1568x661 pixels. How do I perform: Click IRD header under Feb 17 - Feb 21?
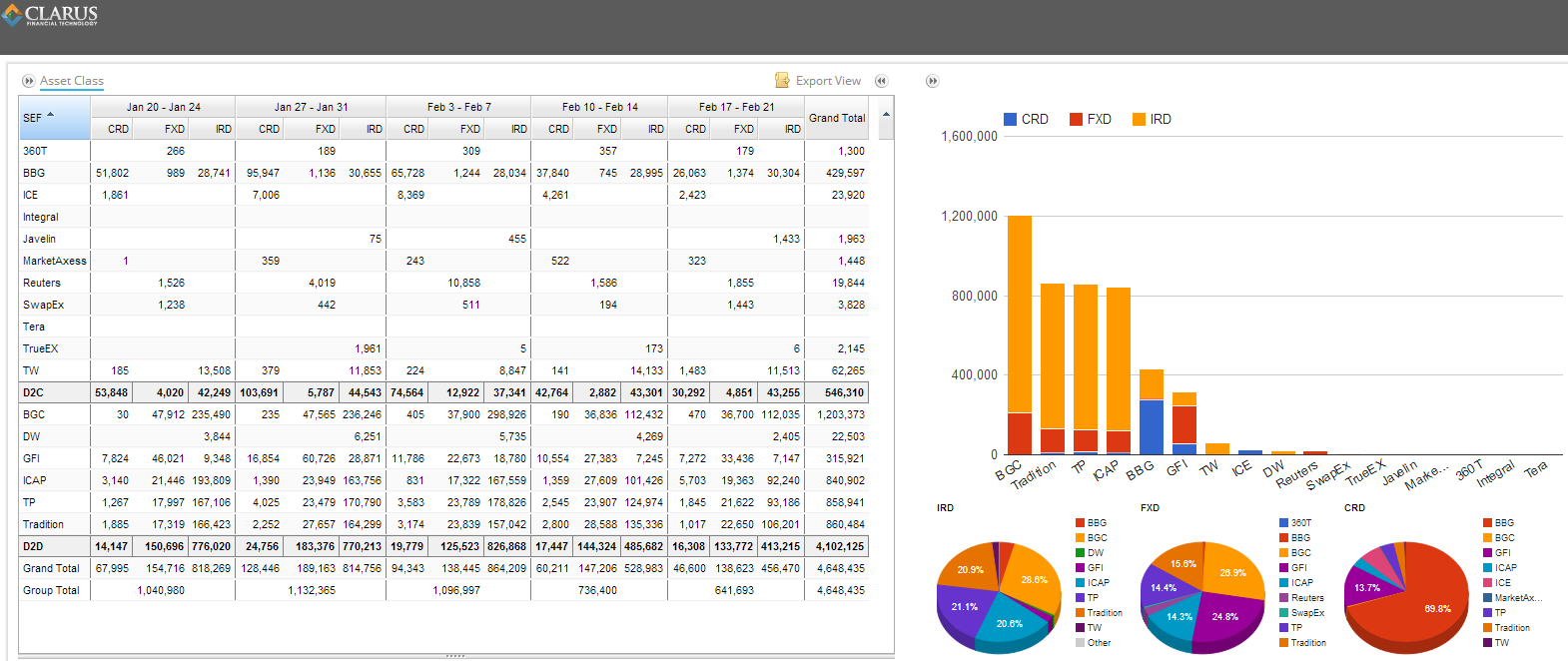click(782, 129)
